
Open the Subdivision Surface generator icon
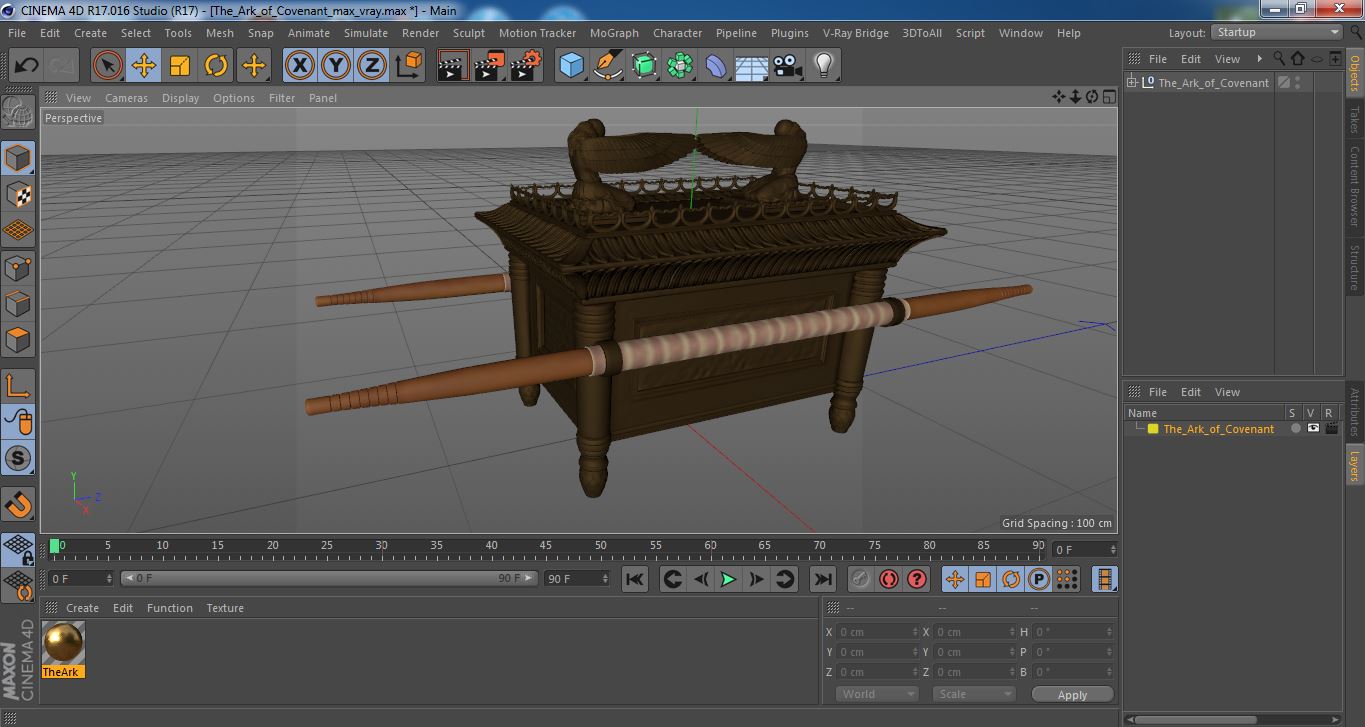click(x=644, y=66)
